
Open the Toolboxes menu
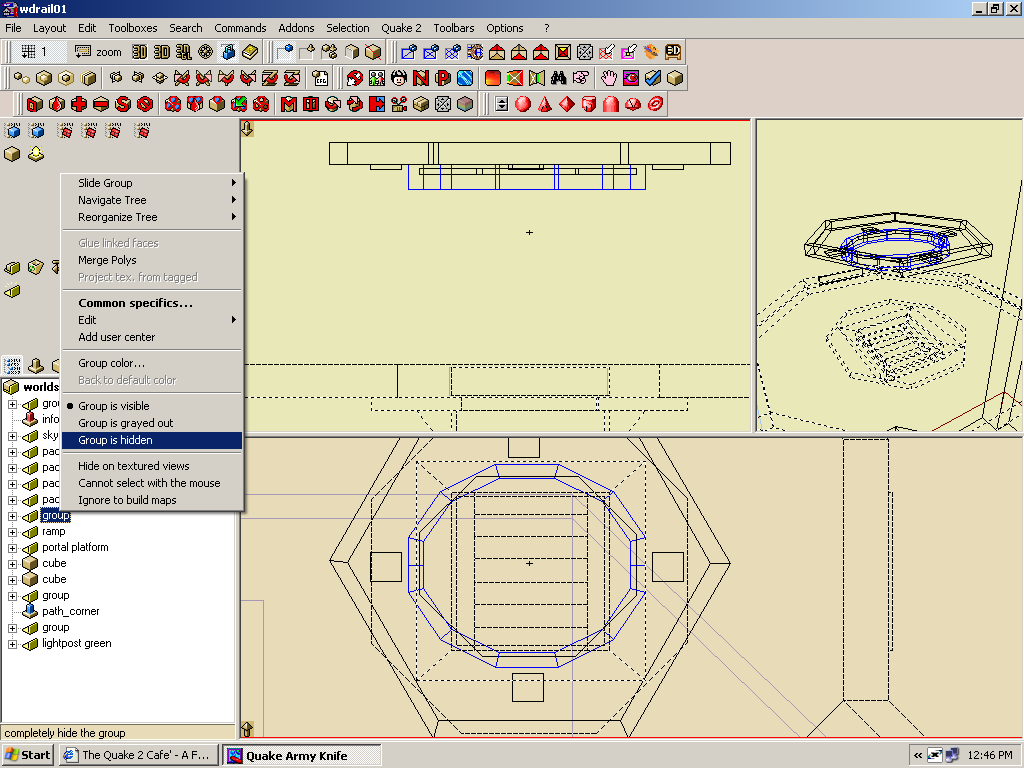tap(132, 28)
